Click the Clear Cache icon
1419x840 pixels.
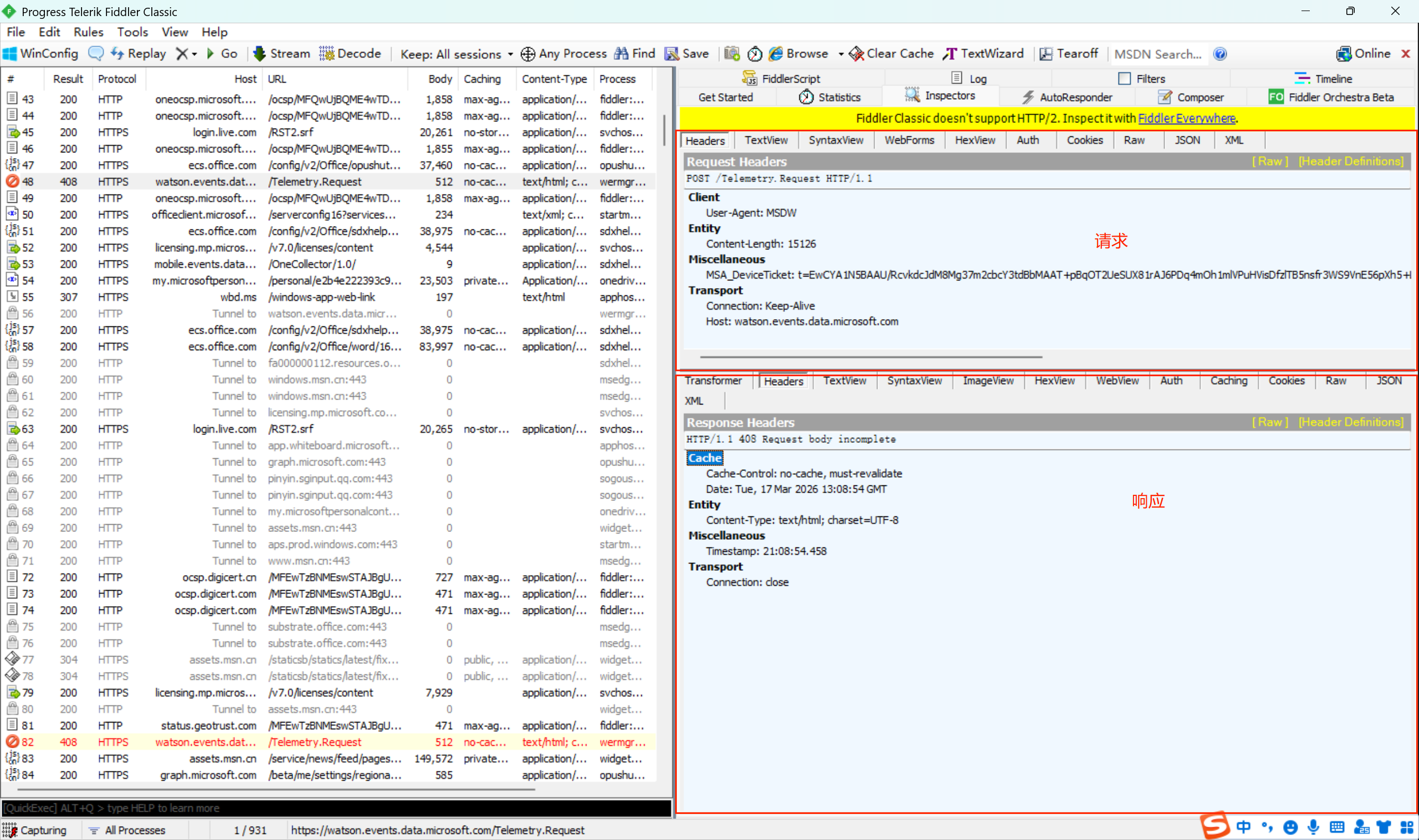(x=856, y=54)
